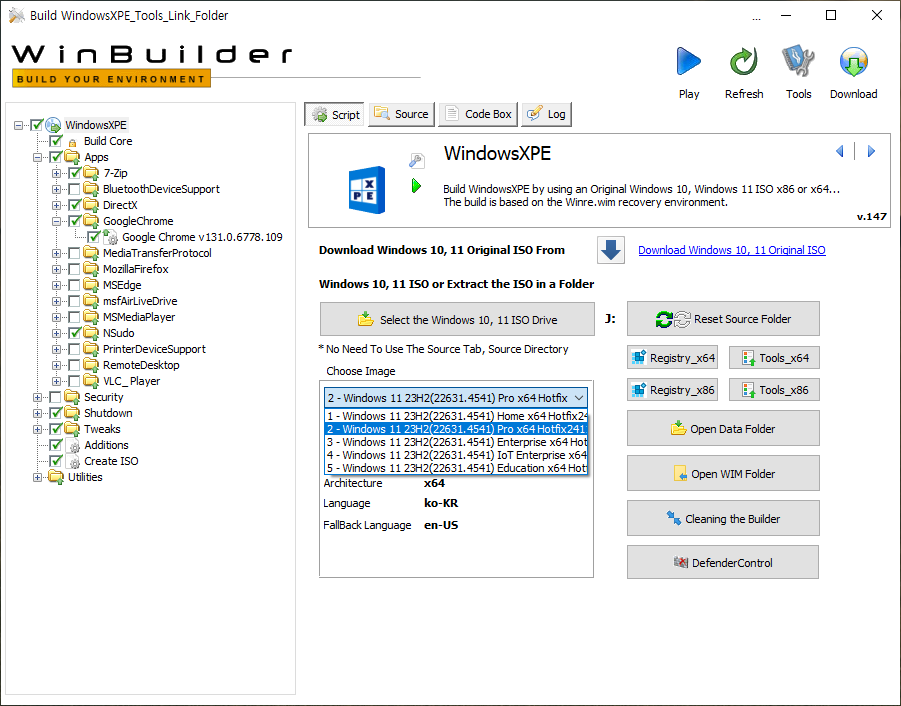Switch to the Source tab
This screenshot has height=706, width=901.
(402, 114)
